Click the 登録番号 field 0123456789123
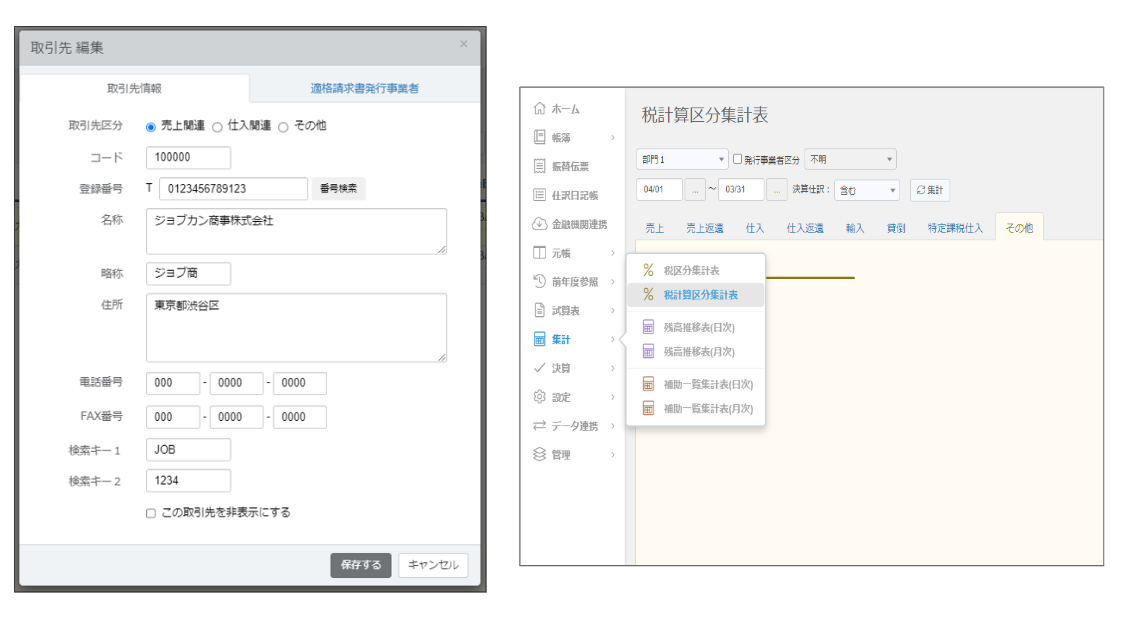Screen dimensions: 1131x628 pyautogui.click(x=233, y=188)
